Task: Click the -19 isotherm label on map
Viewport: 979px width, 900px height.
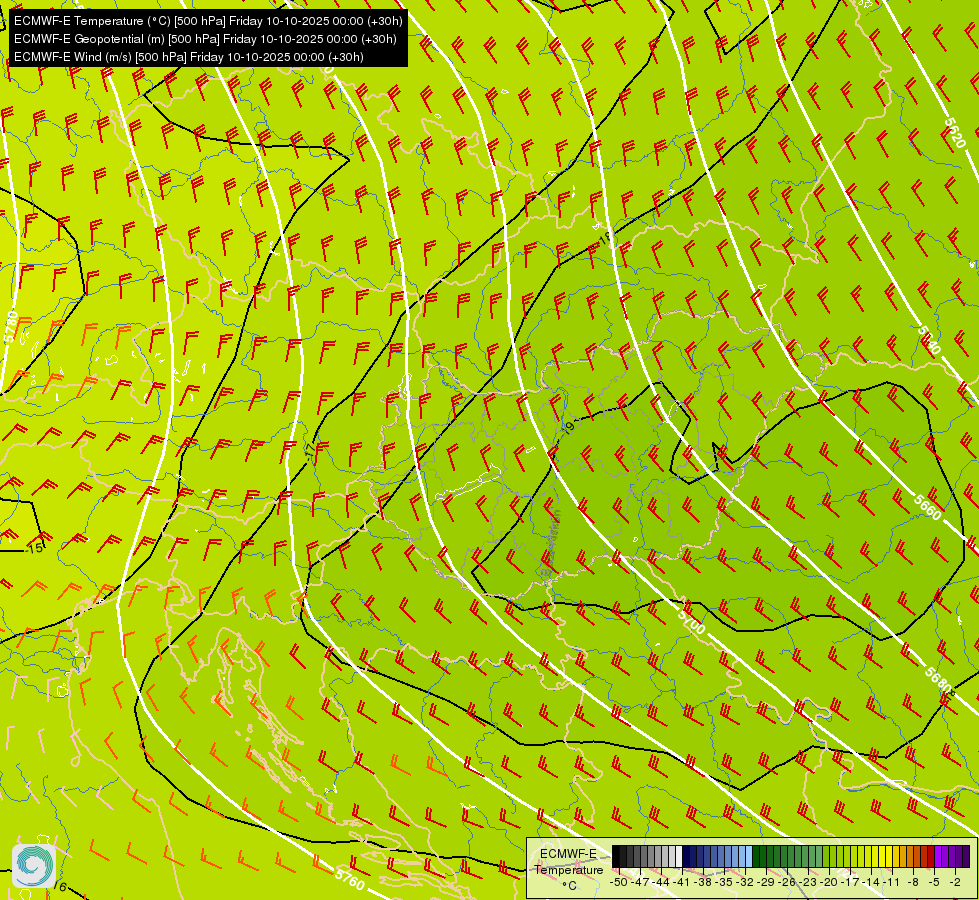Action: (568, 428)
